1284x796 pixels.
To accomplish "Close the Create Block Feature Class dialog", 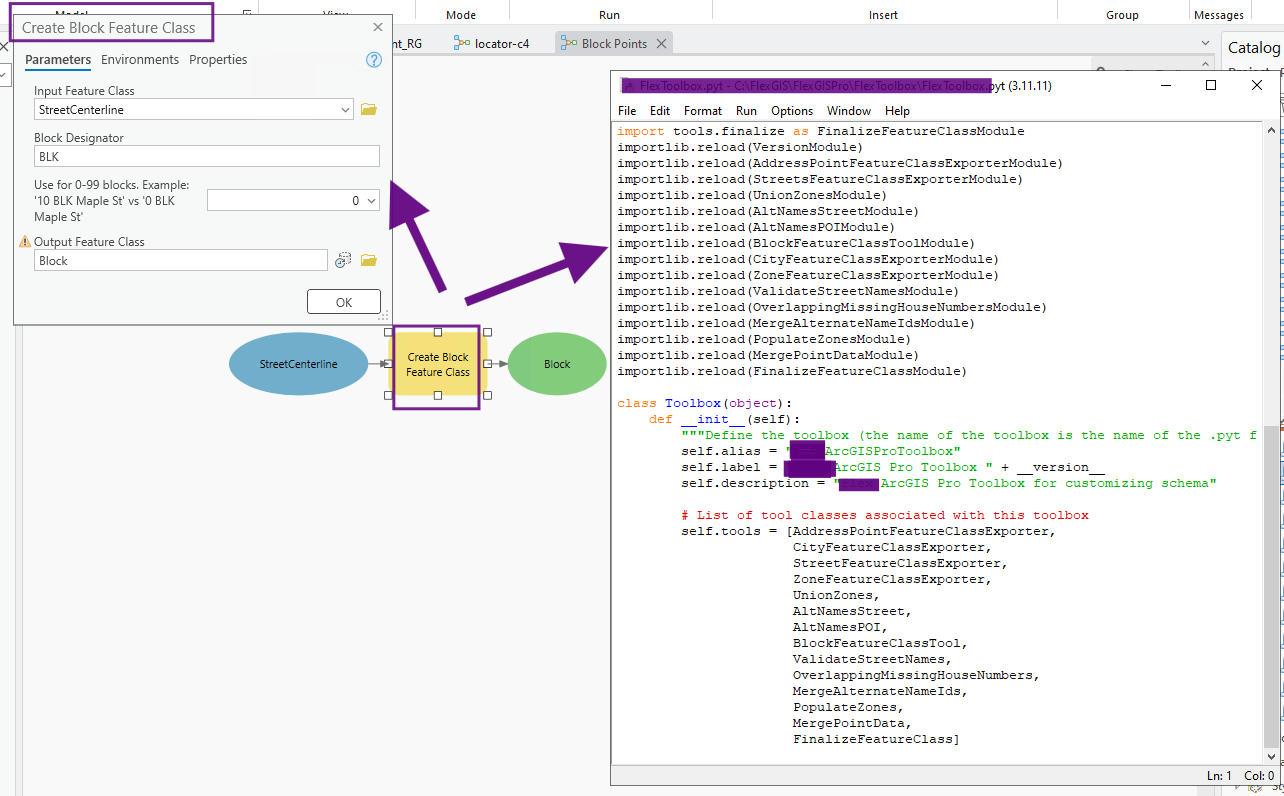I will [x=377, y=28].
